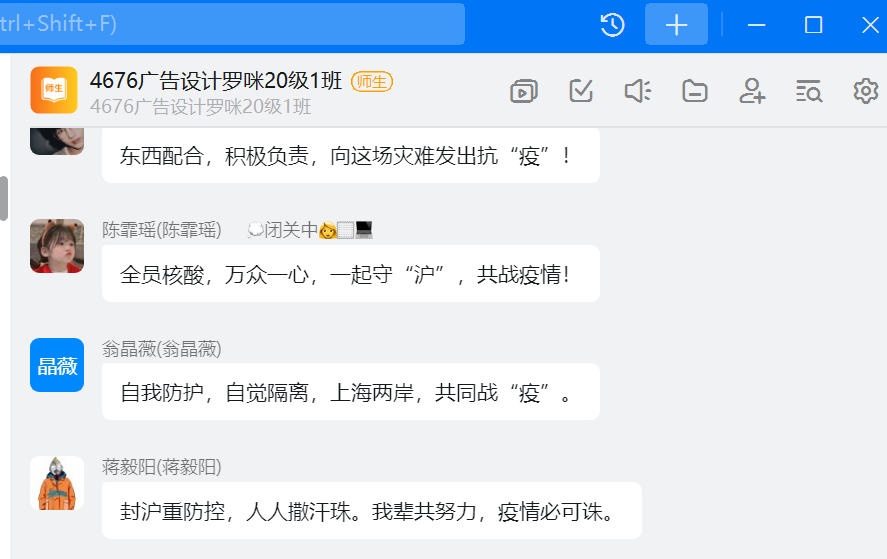Select the message starting with 全员核酸
The height and width of the screenshot is (559, 887).
pyautogui.click(x=350, y=274)
